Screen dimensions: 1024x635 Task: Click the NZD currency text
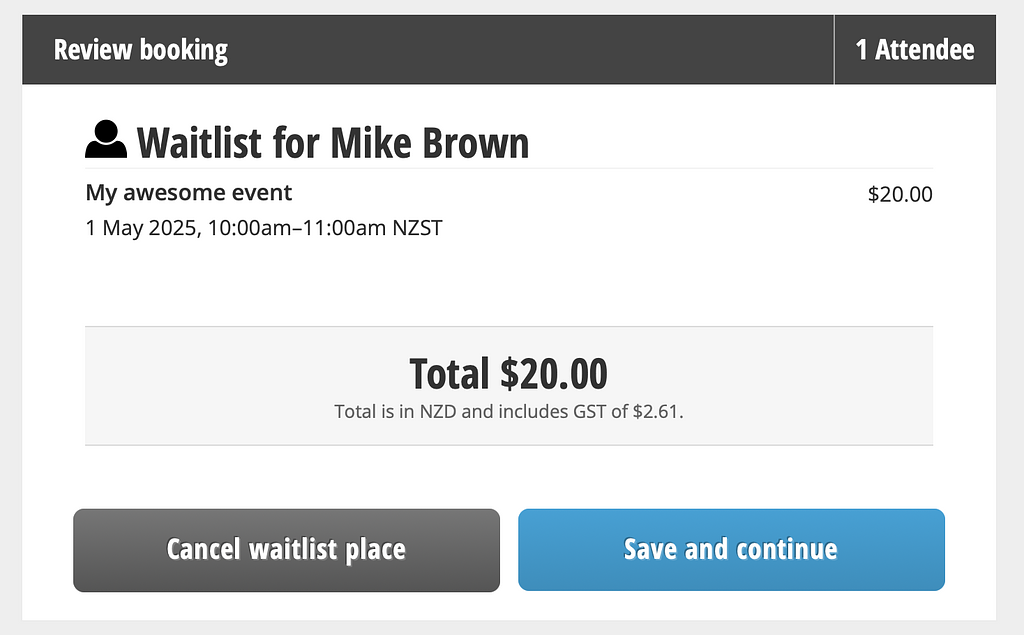click(438, 412)
